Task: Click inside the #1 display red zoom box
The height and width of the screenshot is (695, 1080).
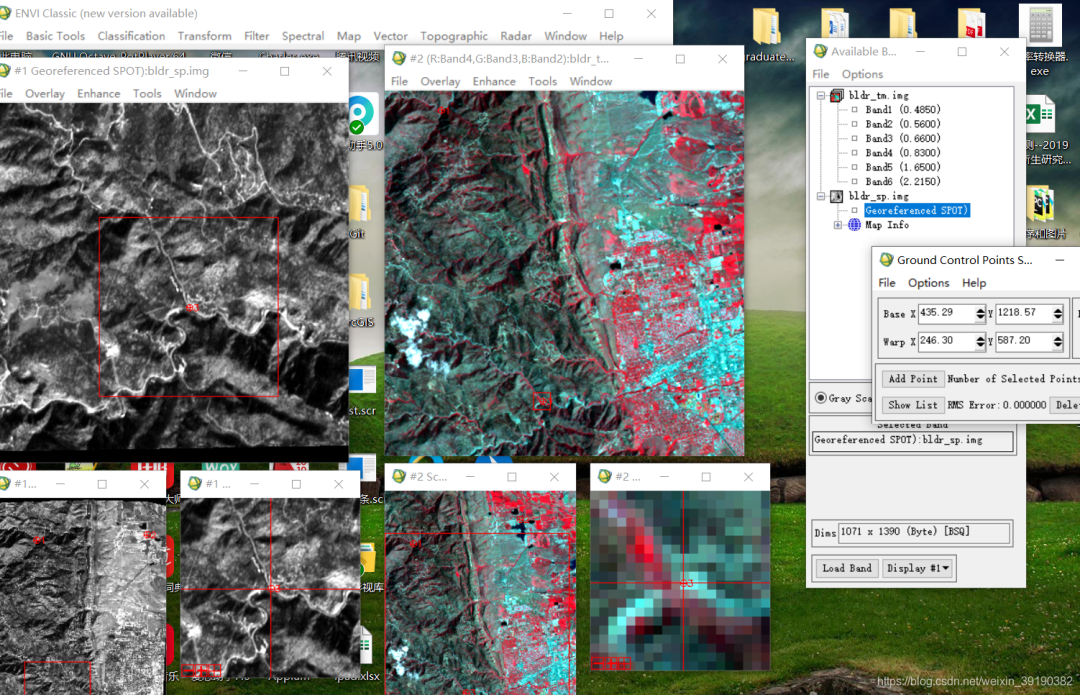Action: tap(189, 307)
